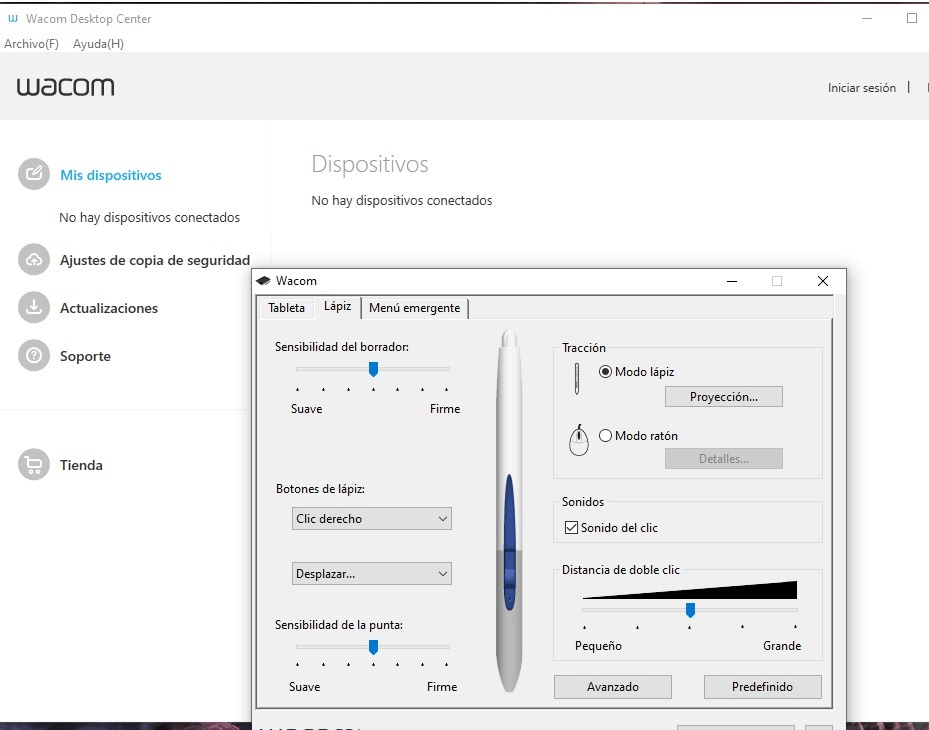This screenshot has height=730, width=929.
Task: Minimize the Wacom Desktop Center window
Action: [x=867, y=18]
